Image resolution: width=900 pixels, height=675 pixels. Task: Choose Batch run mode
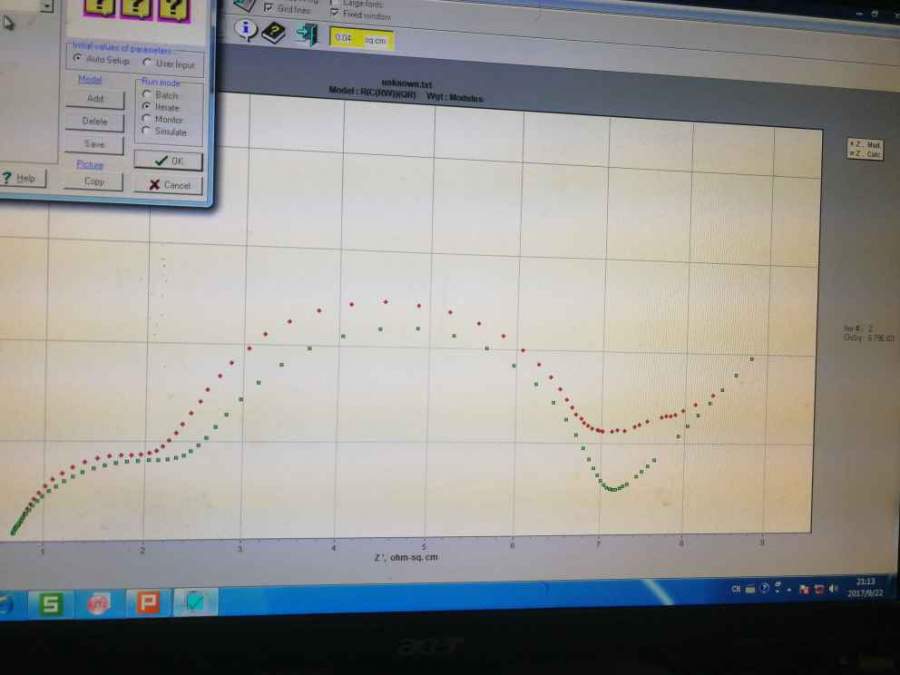(x=146, y=94)
